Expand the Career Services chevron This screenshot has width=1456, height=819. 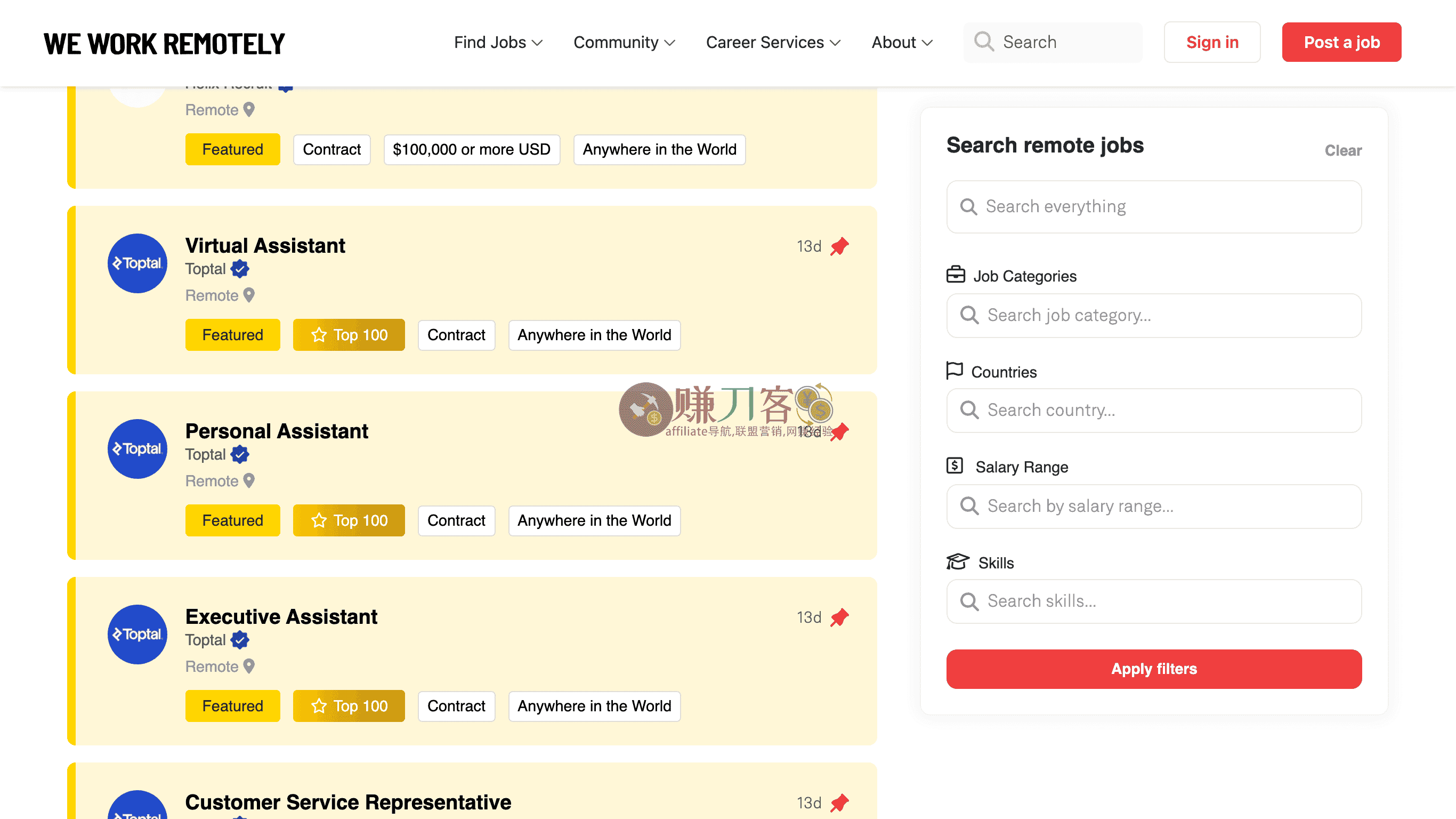coord(836,43)
